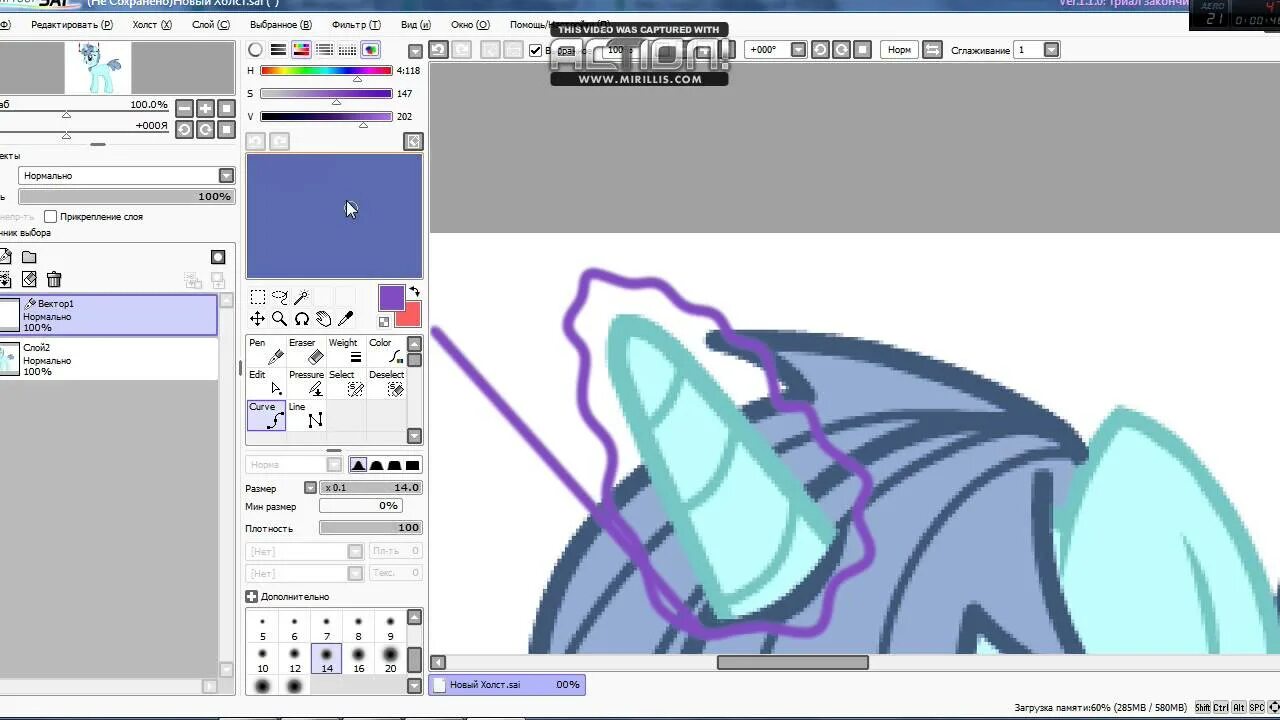The image size is (1280, 720).
Task: Open the second [Нет] texture dropdown
Action: point(355,573)
